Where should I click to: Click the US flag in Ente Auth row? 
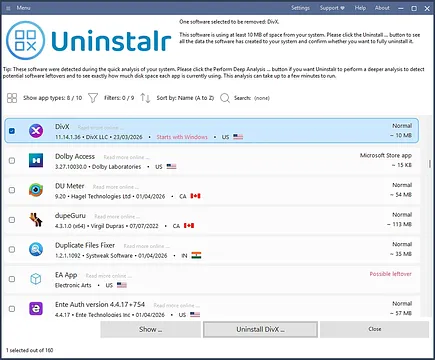coord(195,315)
